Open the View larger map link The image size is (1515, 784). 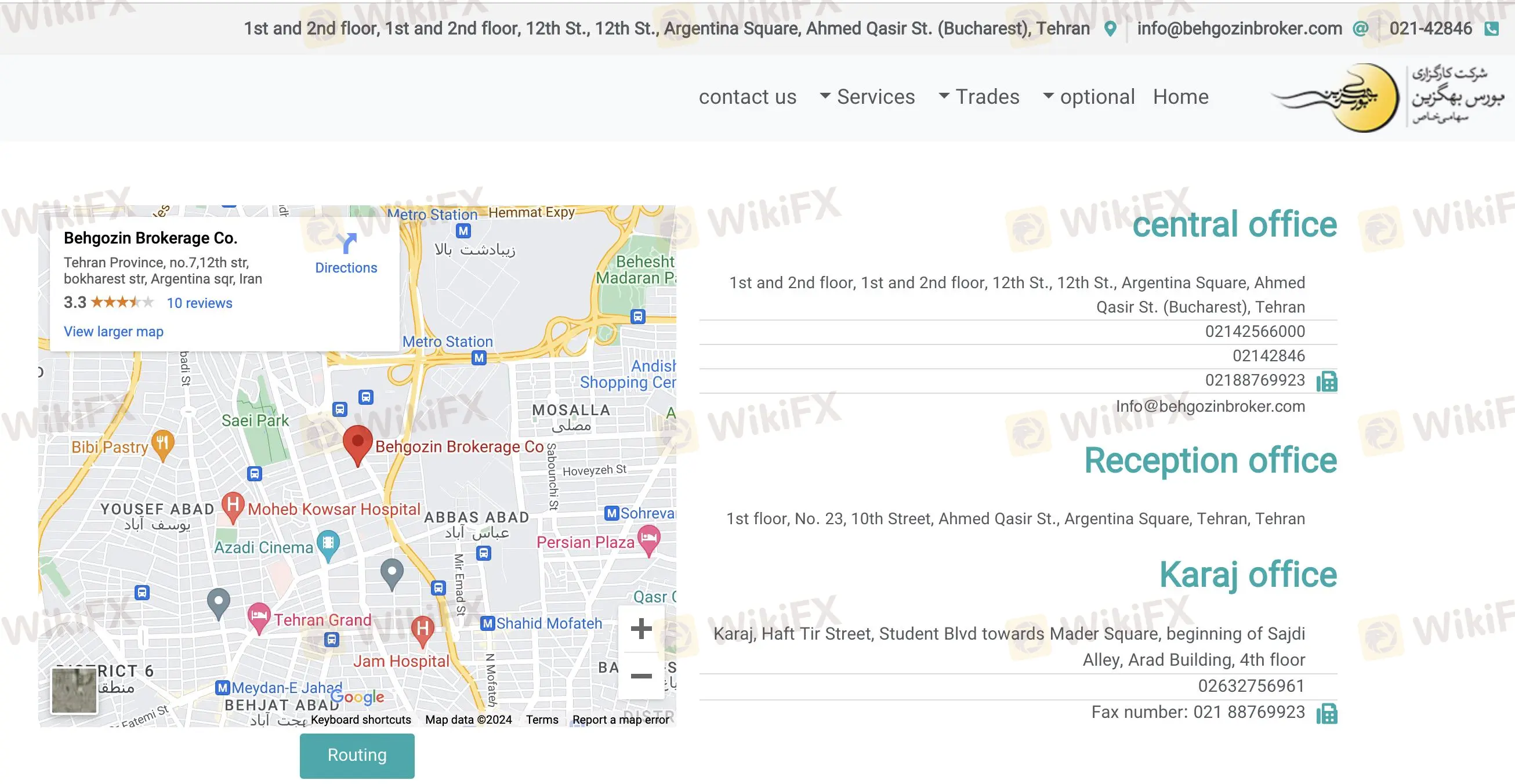114,331
